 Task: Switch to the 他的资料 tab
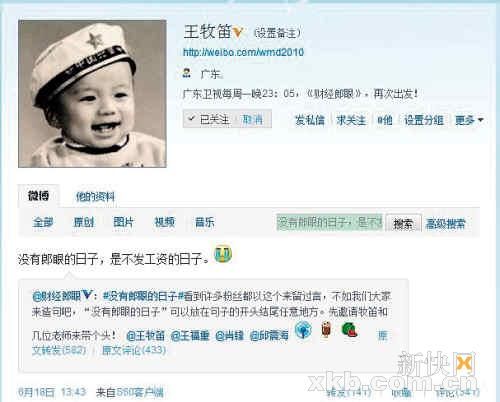point(95,197)
